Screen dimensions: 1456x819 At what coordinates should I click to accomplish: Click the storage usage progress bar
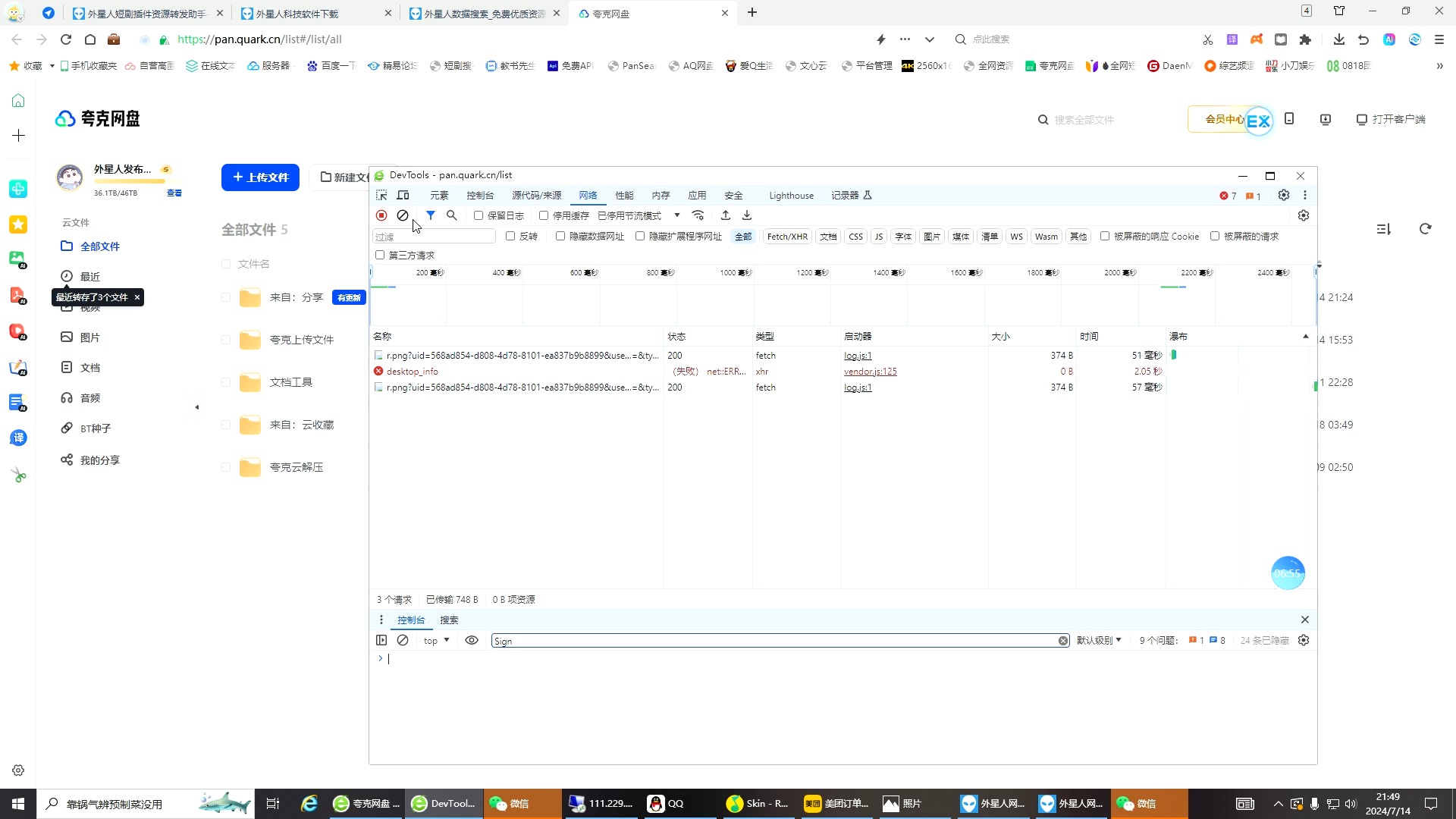[x=129, y=182]
